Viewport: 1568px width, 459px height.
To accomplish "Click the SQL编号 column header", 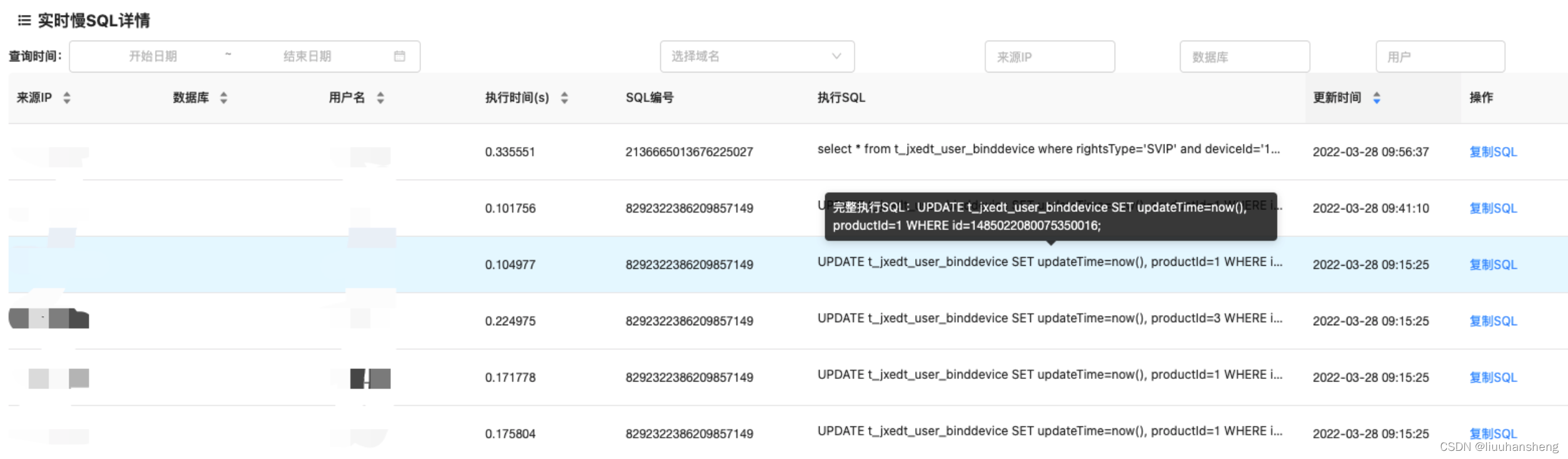I will (650, 98).
